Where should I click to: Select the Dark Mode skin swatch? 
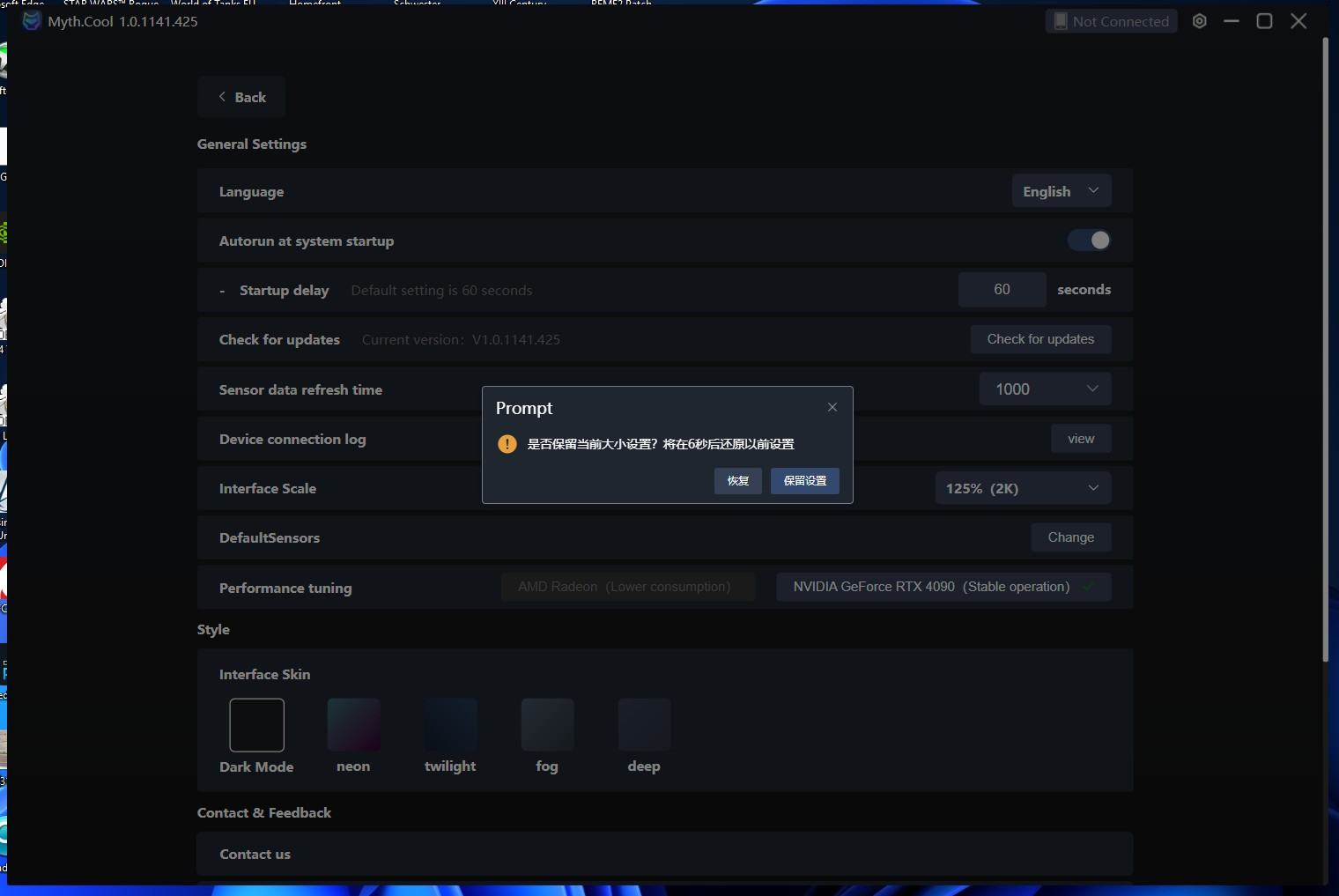(256, 724)
